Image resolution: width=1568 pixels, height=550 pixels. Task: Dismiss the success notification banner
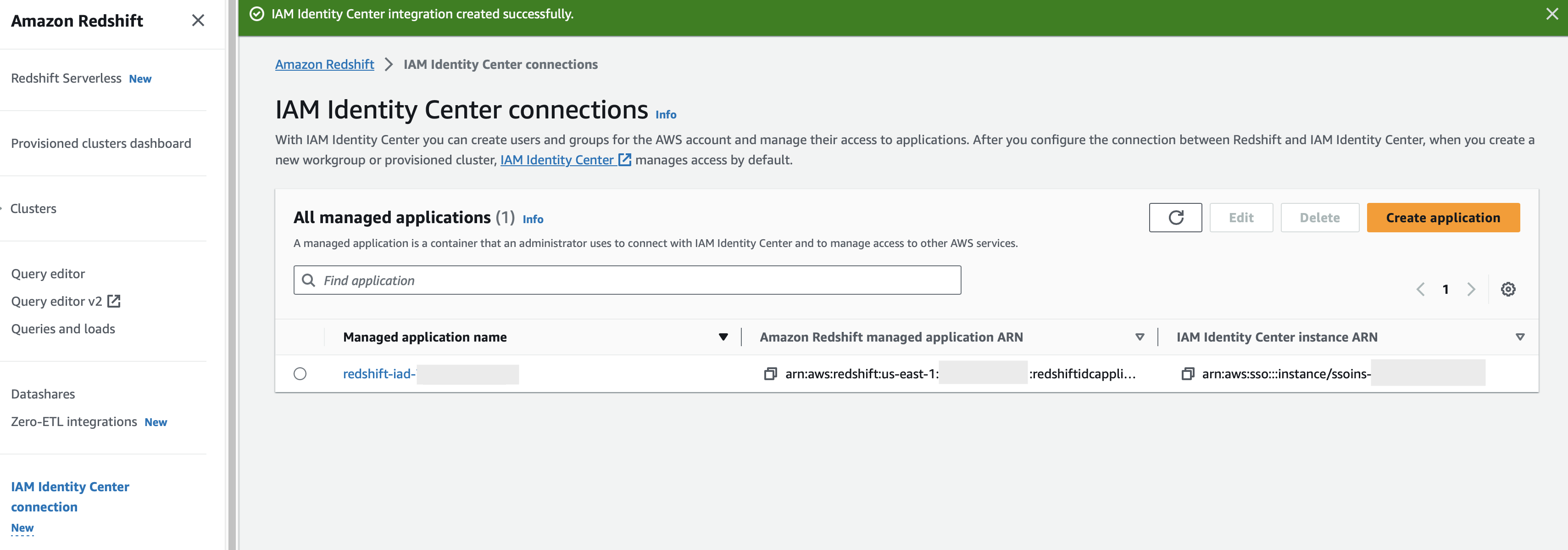point(1553,13)
